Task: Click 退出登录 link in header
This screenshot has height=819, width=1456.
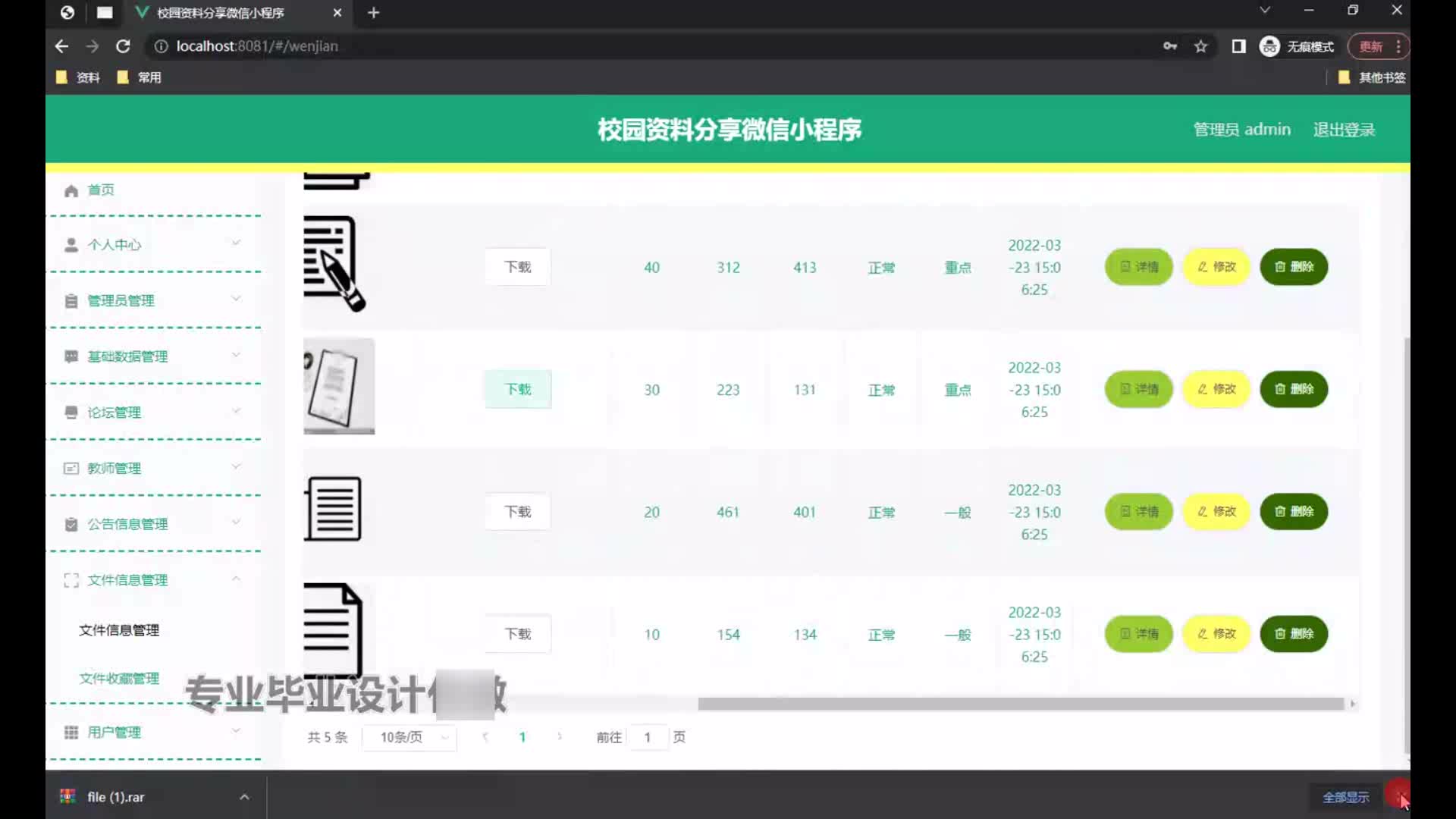Action: point(1344,130)
